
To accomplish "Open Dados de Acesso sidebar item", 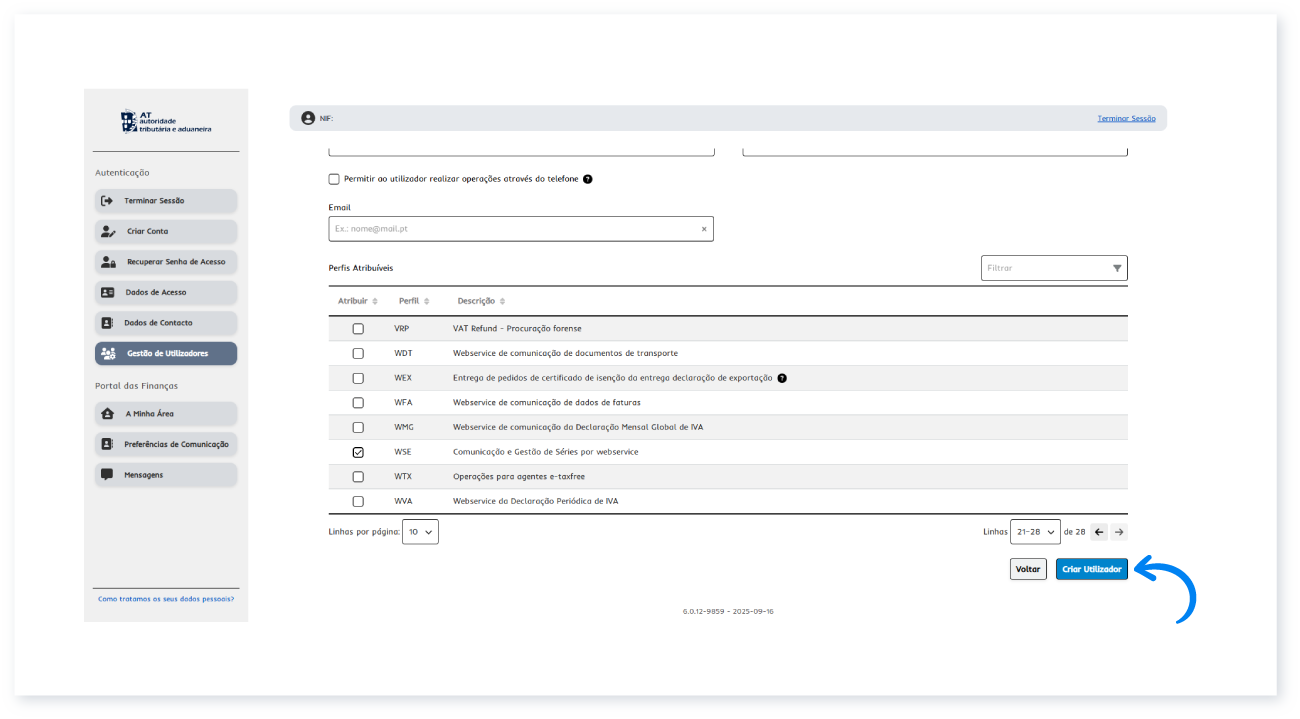I will click(x=166, y=292).
